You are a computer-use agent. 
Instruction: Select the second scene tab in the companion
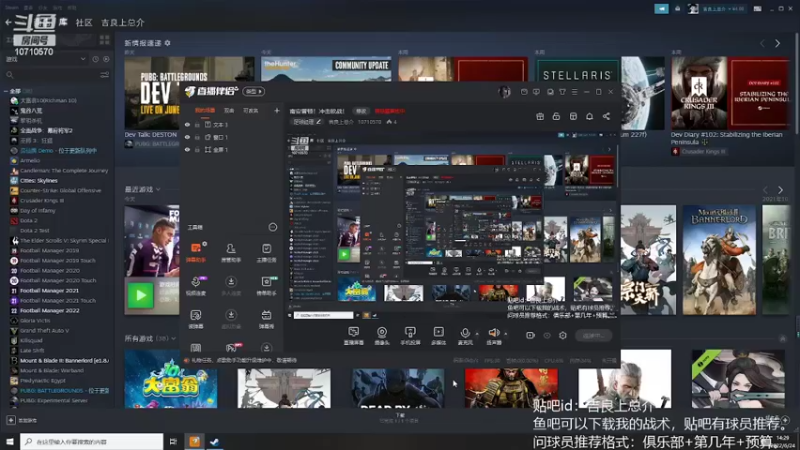point(229,110)
